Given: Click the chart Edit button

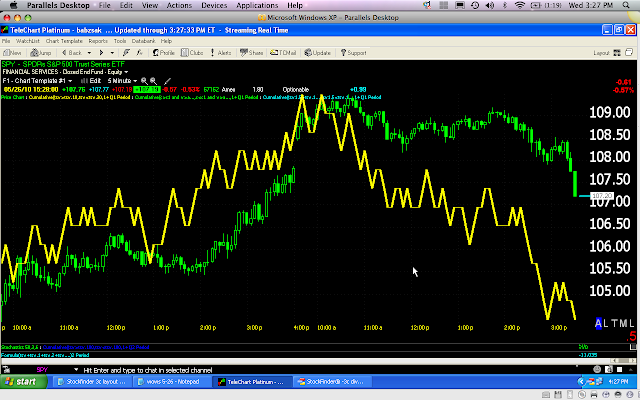Looking at the screenshot, I should [91, 81].
